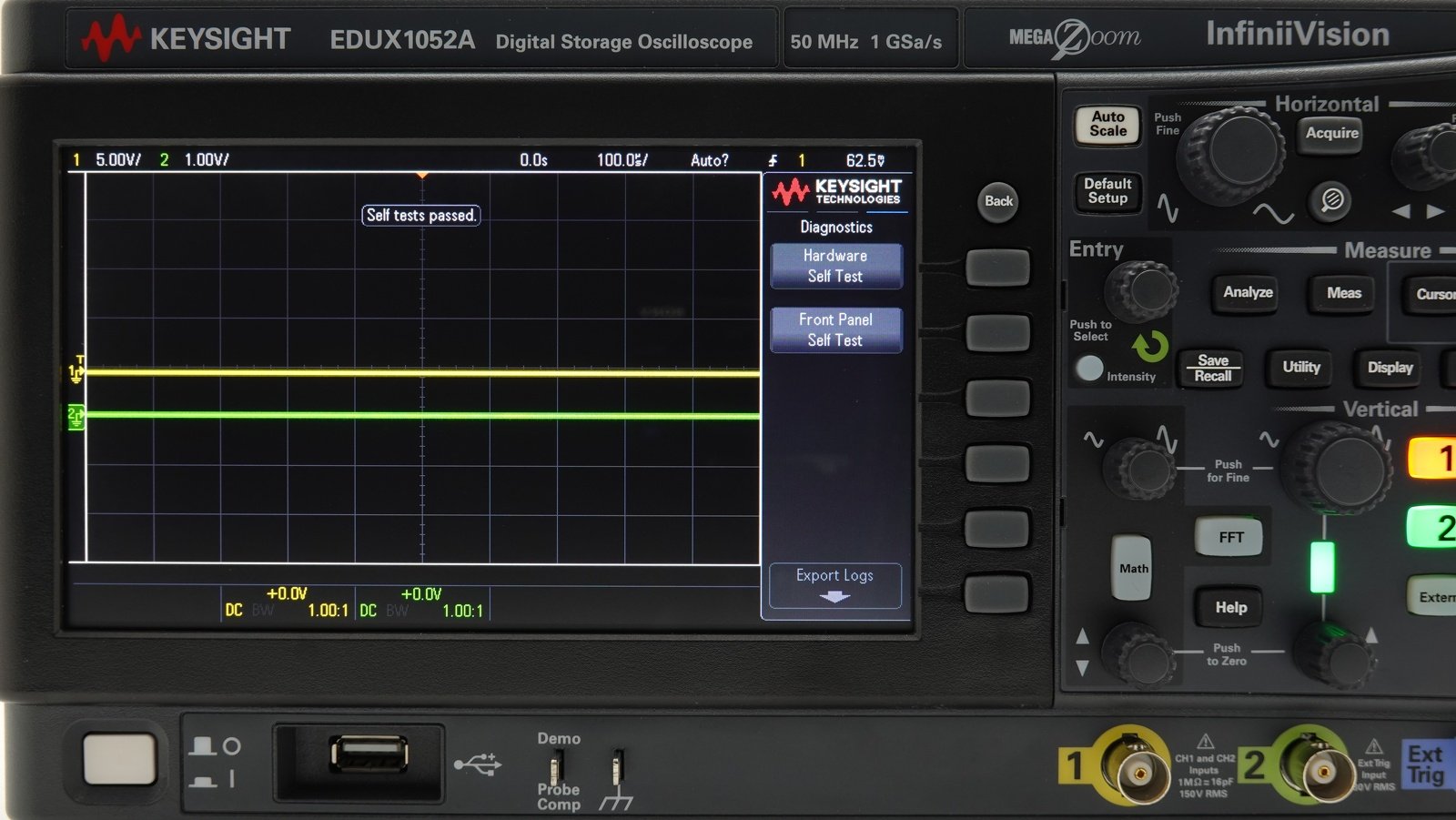Open the Display menu key
Viewport: 1456px width, 820px height.
click(1390, 369)
